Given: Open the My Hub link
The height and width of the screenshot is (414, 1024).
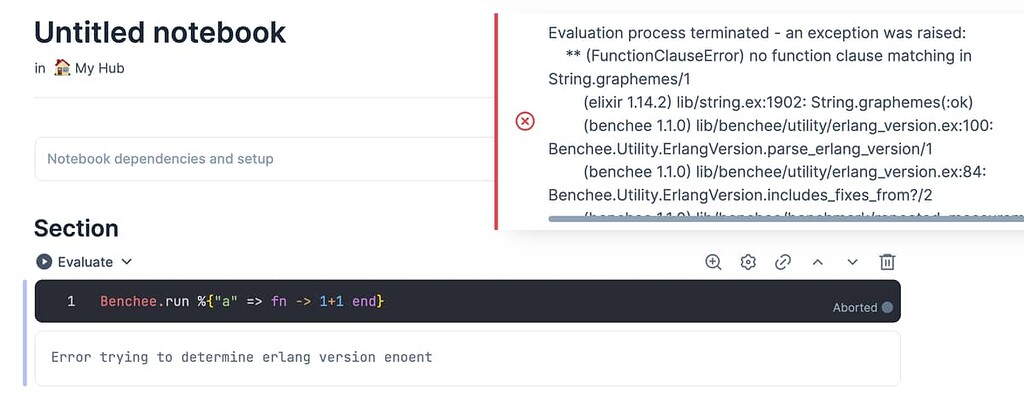Looking at the screenshot, I should [99, 68].
